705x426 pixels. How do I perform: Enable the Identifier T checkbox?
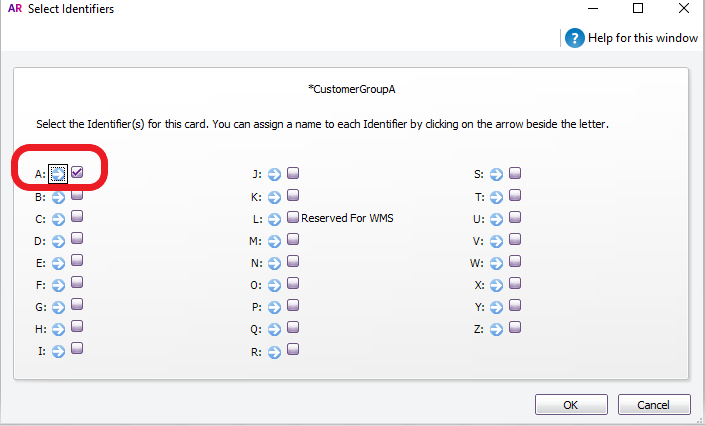tap(515, 195)
